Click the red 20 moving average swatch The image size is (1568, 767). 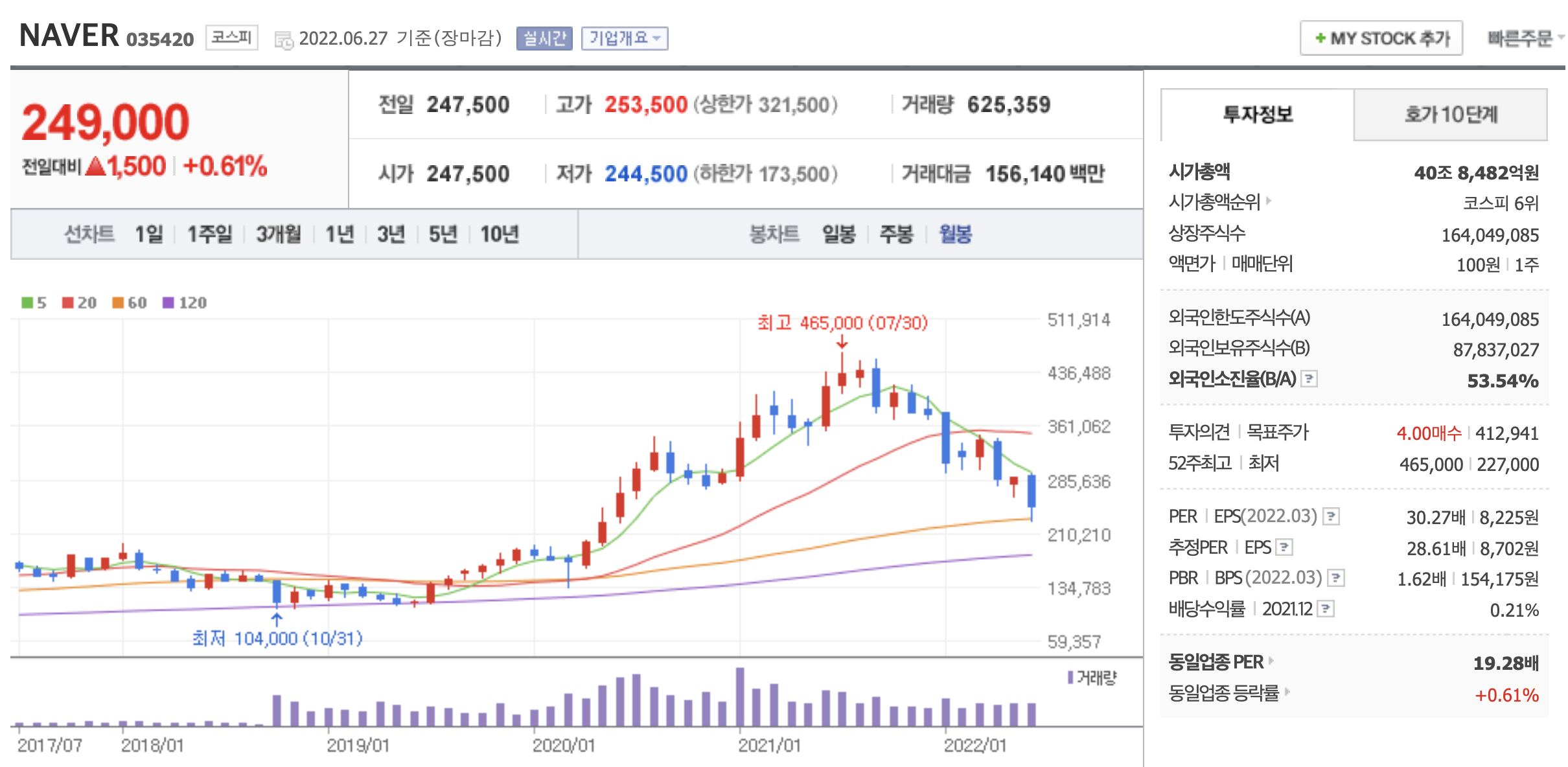pos(68,303)
